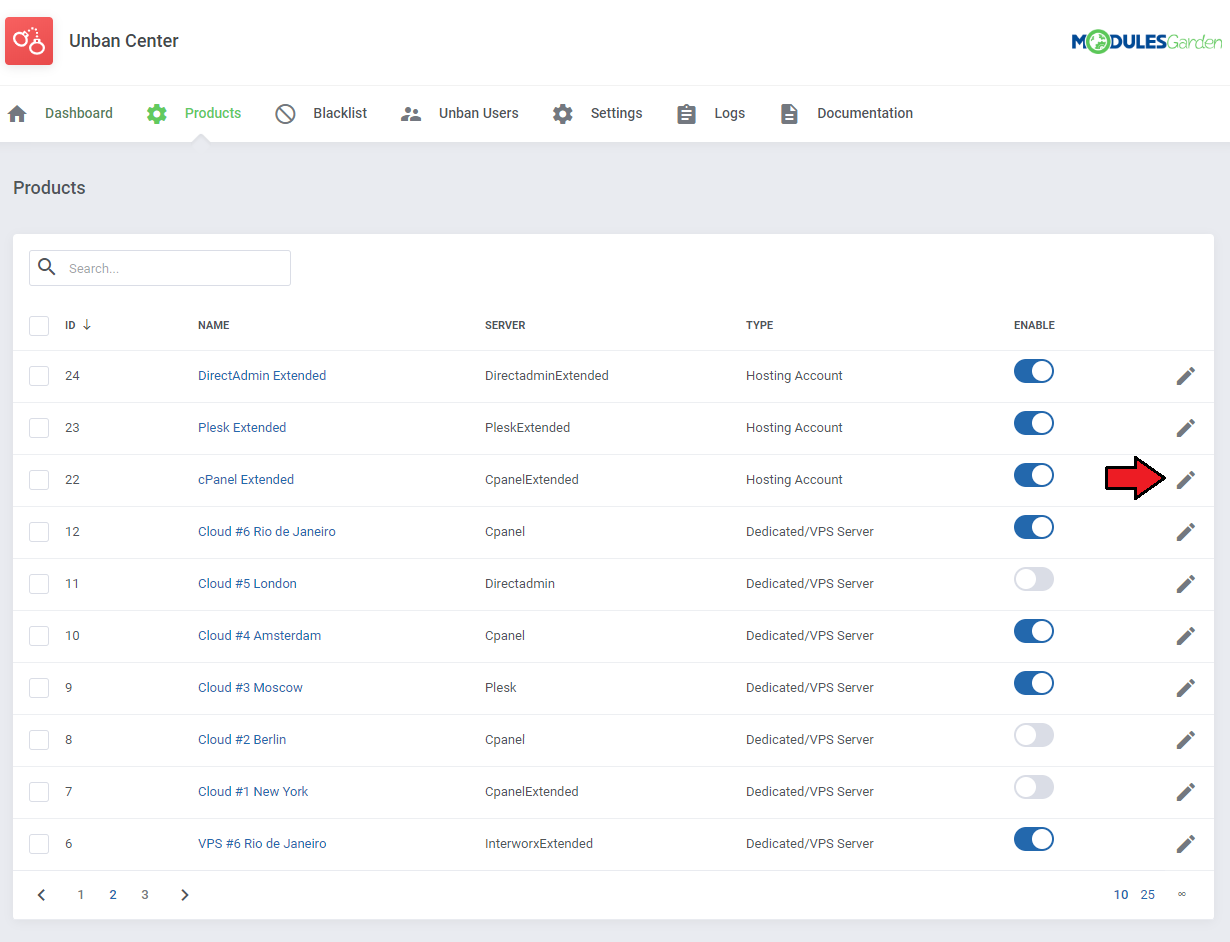Edit Cloud #2 Berlin with pencil icon
The width and height of the screenshot is (1230, 942).
(1186, 740)
